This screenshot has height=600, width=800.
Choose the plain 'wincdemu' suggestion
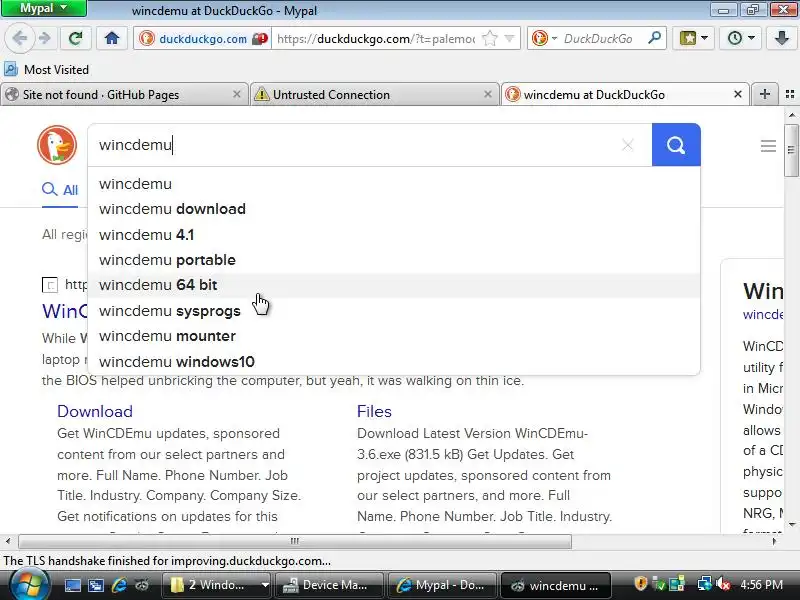[x=394, y=184]
